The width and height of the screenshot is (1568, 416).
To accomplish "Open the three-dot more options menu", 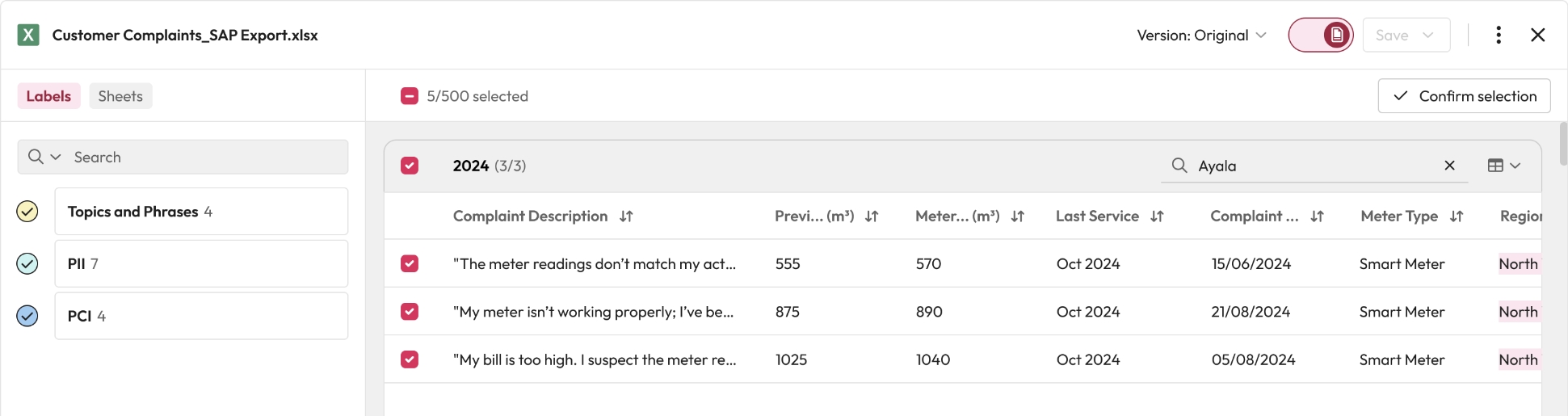I will click(x=1499, y=35).
